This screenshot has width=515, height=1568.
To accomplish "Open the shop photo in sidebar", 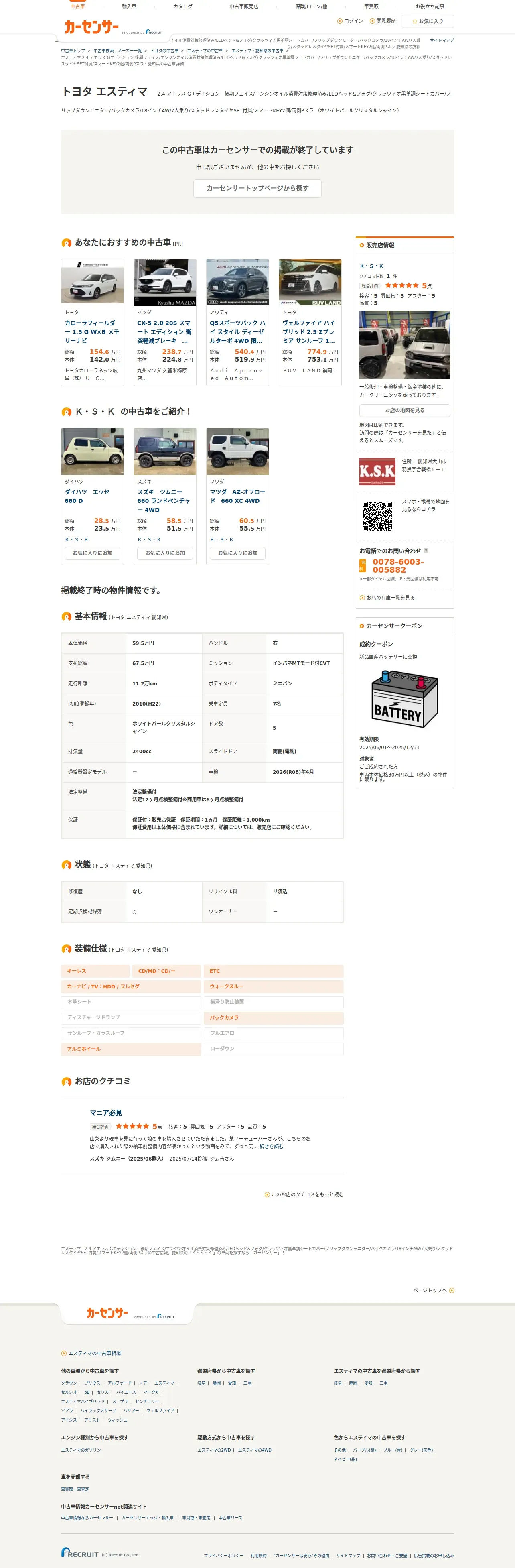I will click(404, 344).
